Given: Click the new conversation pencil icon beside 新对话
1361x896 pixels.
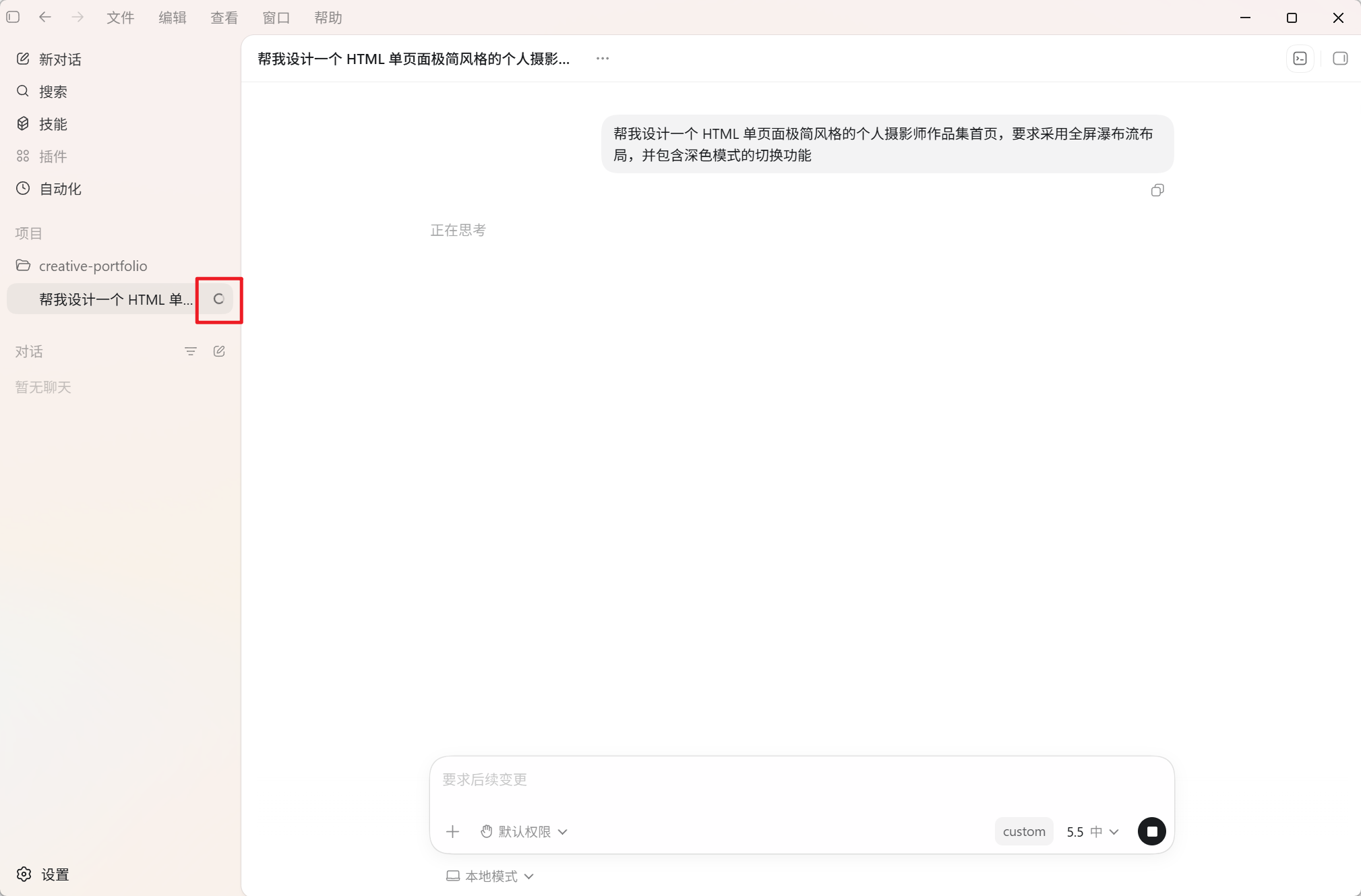Looking at the screenshot, I should 23,59.
